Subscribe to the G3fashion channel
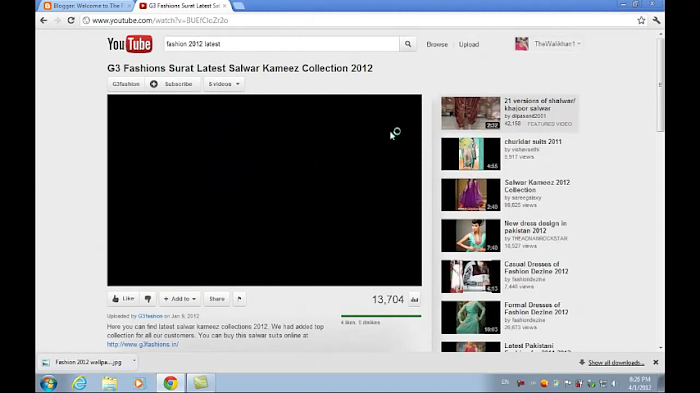This screenshot has height=393, width=700. tap(172, 84)
